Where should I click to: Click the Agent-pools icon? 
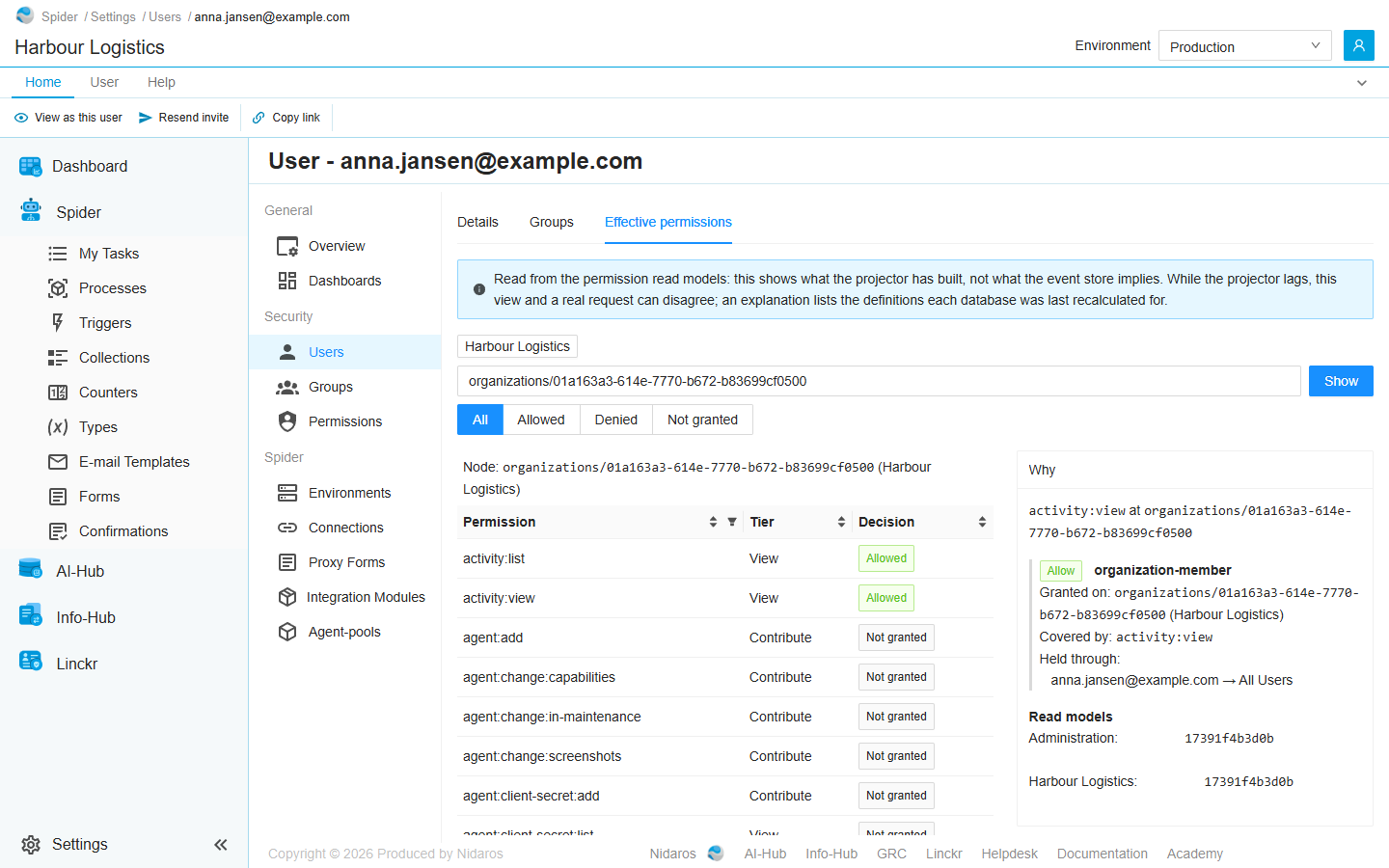[287, 632]
